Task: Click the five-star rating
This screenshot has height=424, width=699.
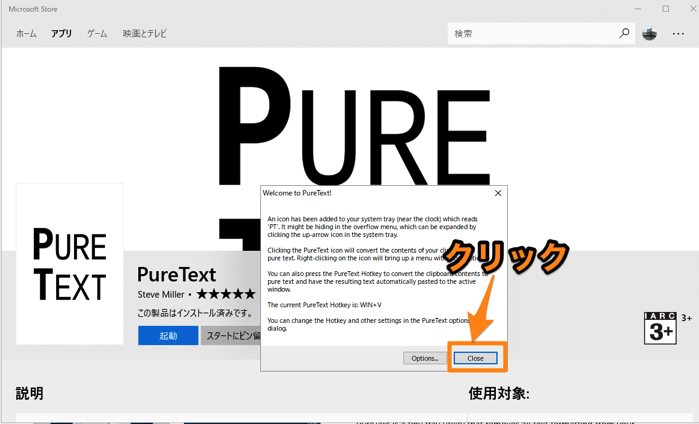Action: pyautogui.click(x=226, y=294)
